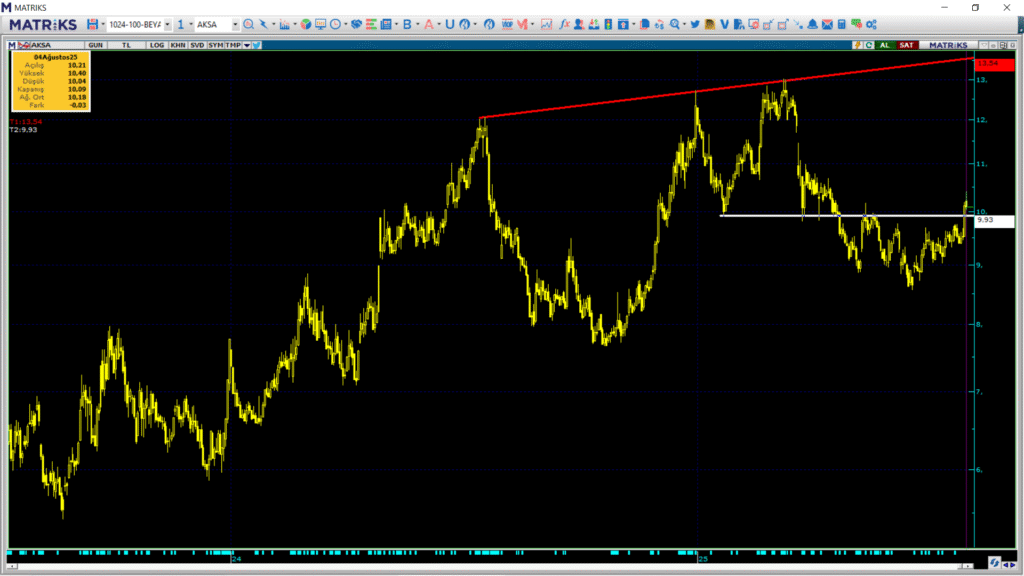Open the 1024-100-BEYAZ layout dropdown

coord(167,23)
